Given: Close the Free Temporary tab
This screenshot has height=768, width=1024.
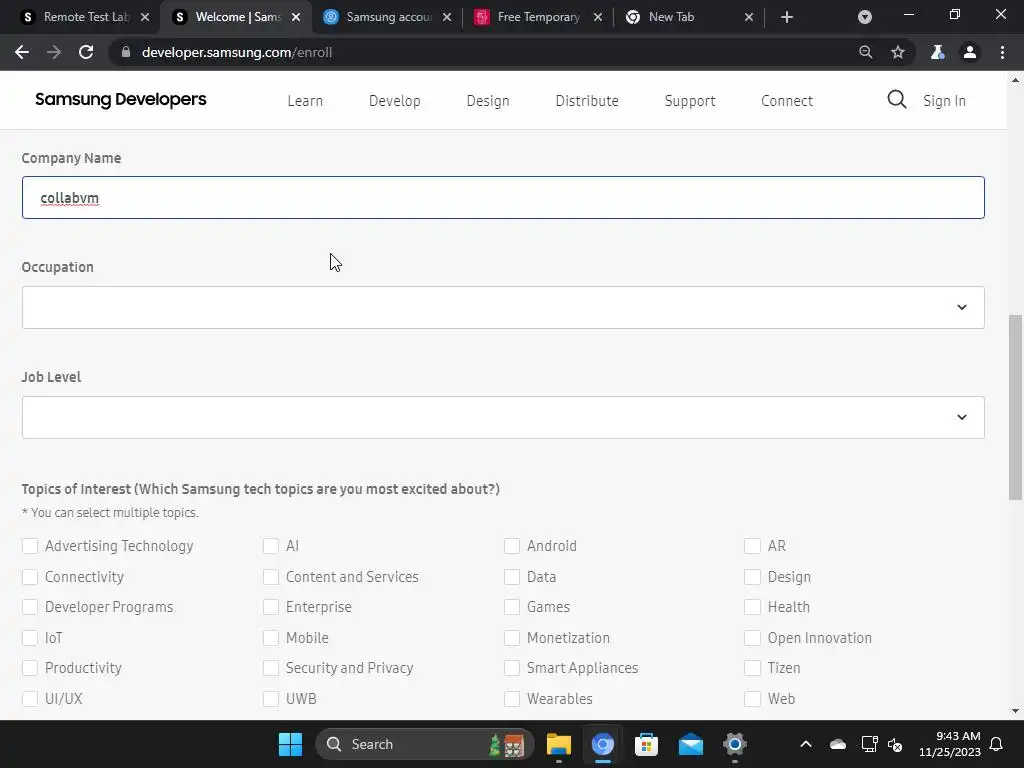Looking at the screenshot, I should click(x=598, y=17).
